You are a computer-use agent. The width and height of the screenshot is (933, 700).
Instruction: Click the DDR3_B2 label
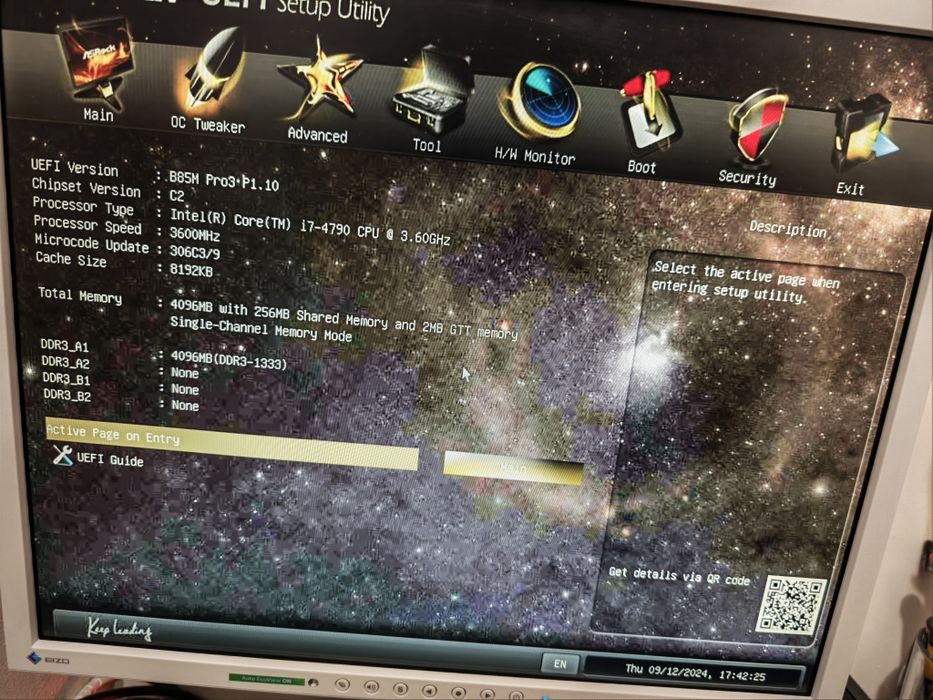pyautogui.click(x=67, y=395)
